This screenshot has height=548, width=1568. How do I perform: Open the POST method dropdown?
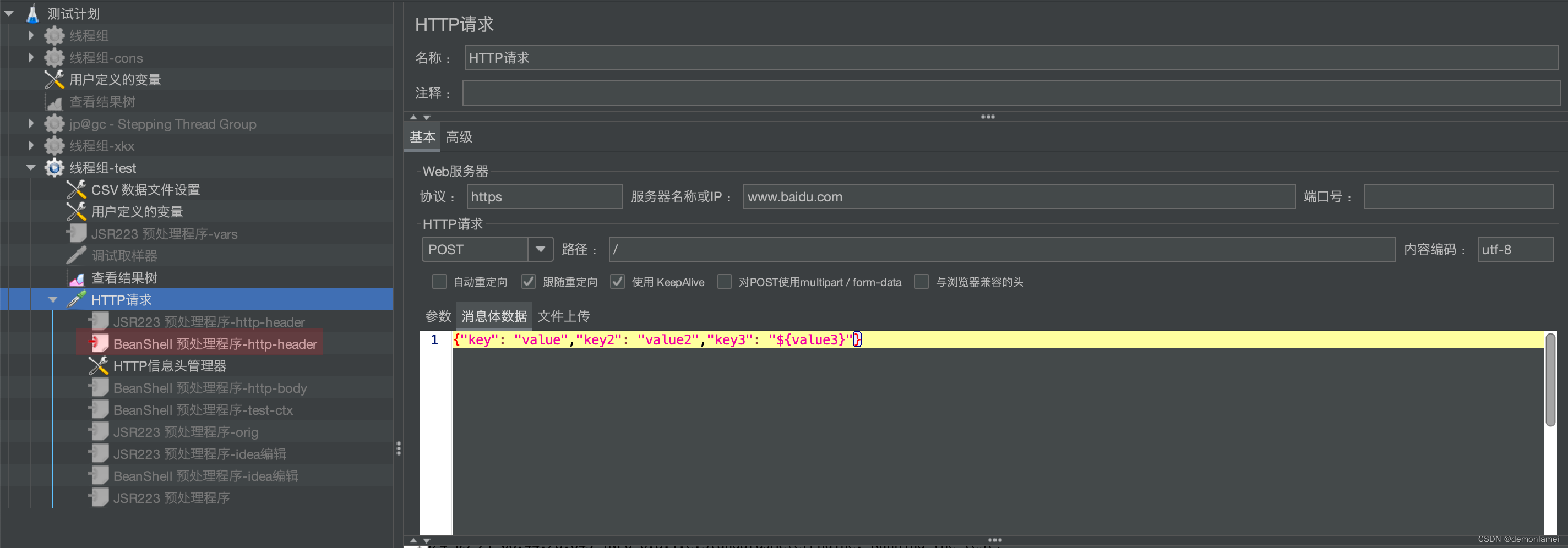pos(540,249)
